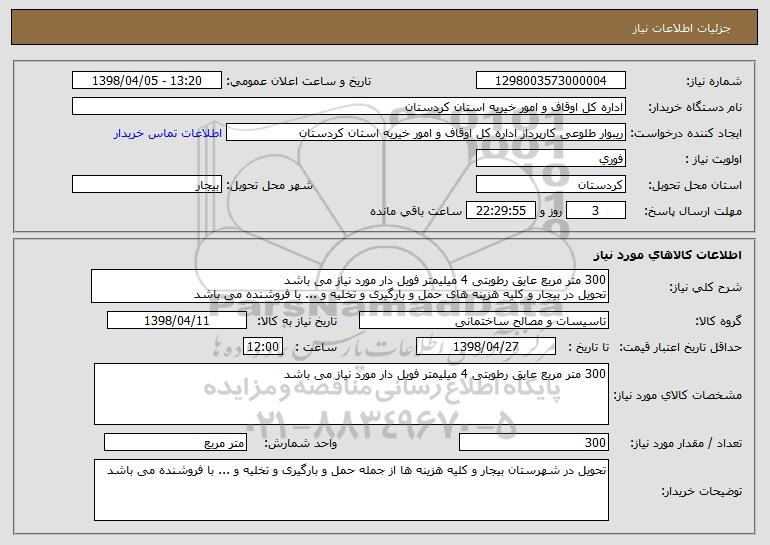770x545 pixels.
Task: Click the delivery province field کردستان
Action: coord(551,184)
